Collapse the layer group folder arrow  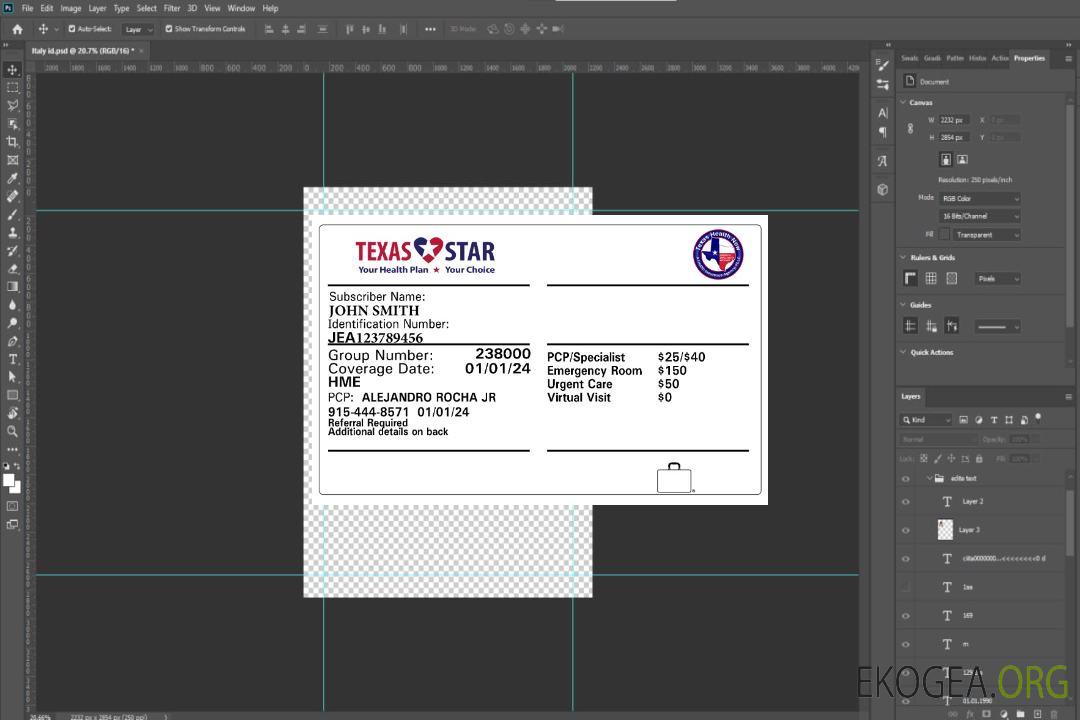(928, 478)
